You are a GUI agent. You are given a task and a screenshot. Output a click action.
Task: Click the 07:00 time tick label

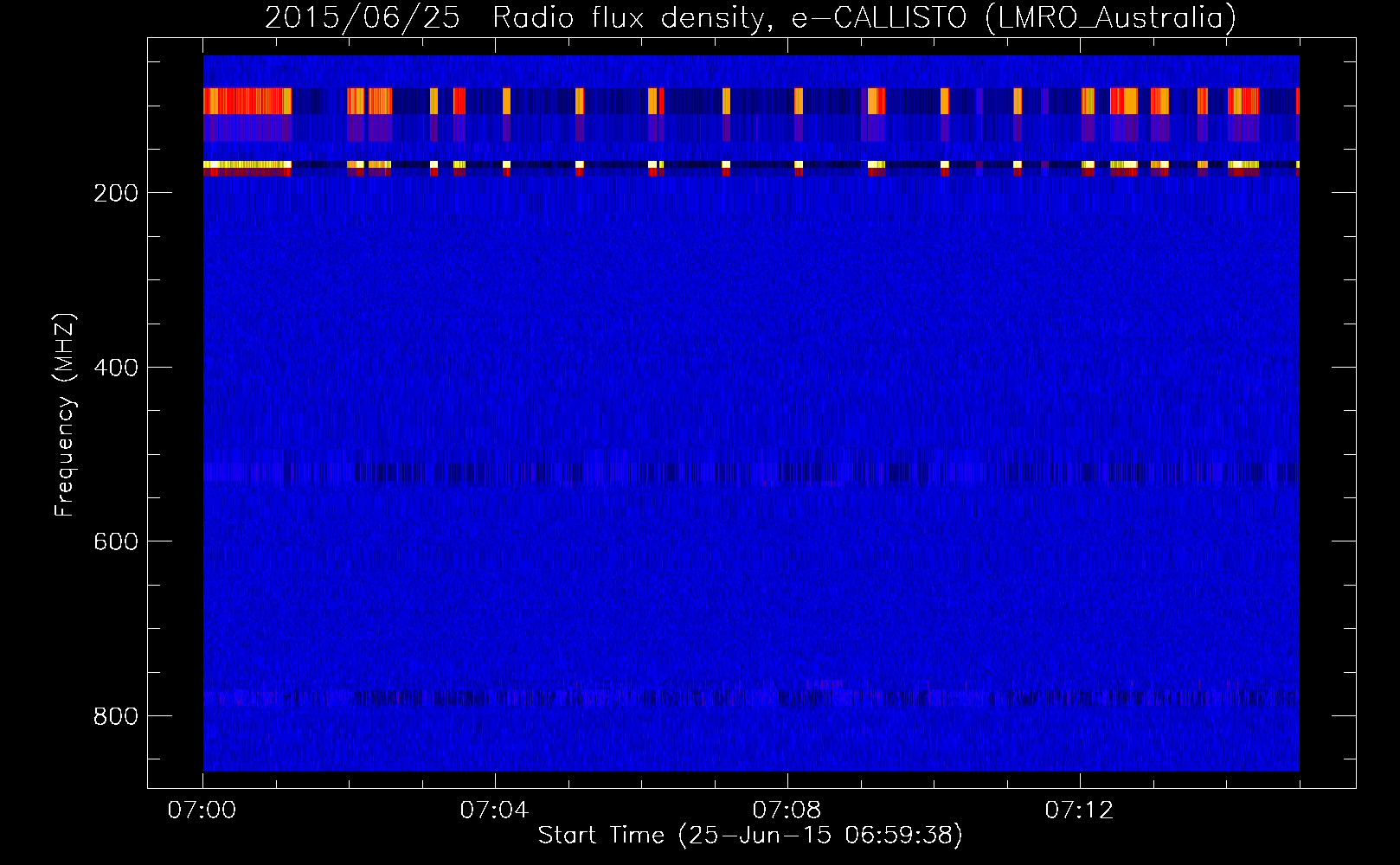(202, 811)
